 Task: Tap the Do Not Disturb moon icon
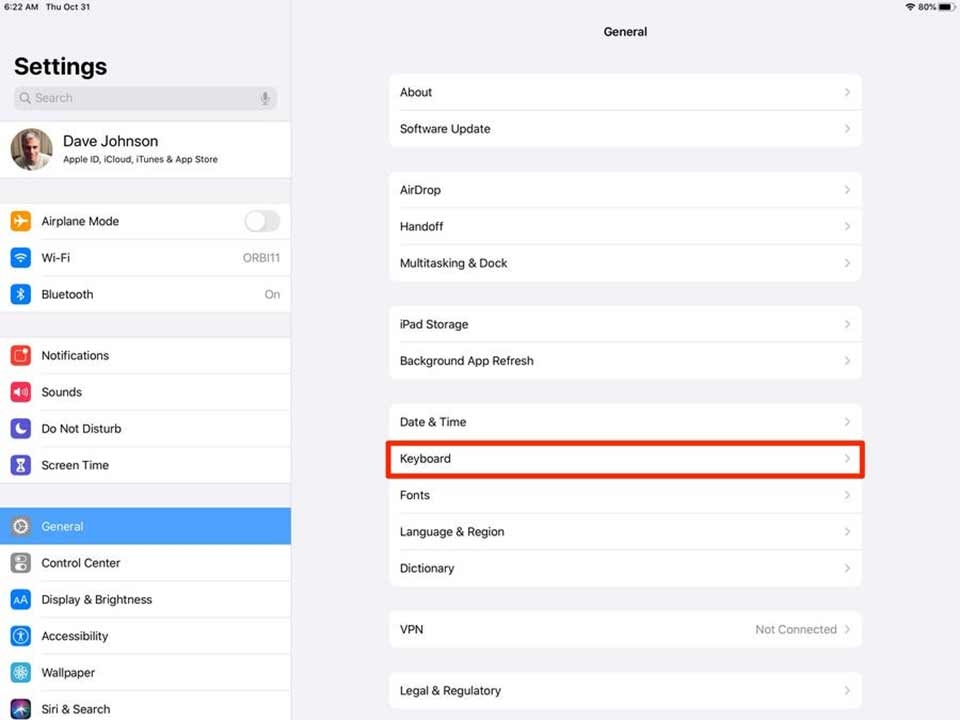(x=21, y=429)
